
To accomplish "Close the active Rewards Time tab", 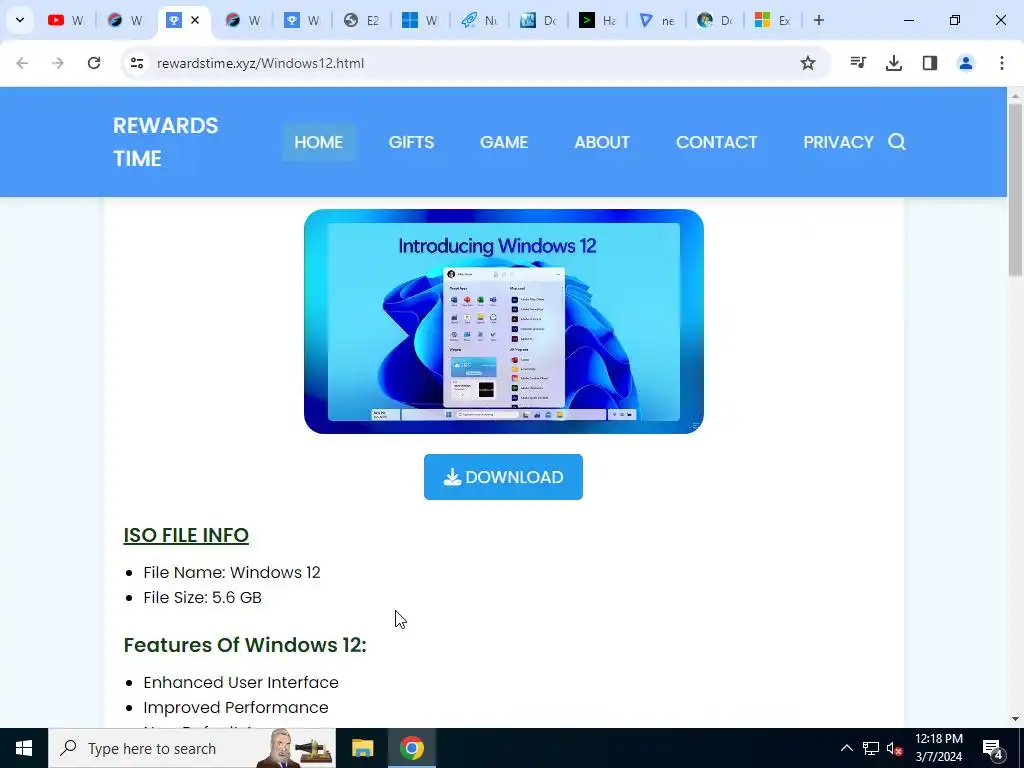I will tap(195, 20).
